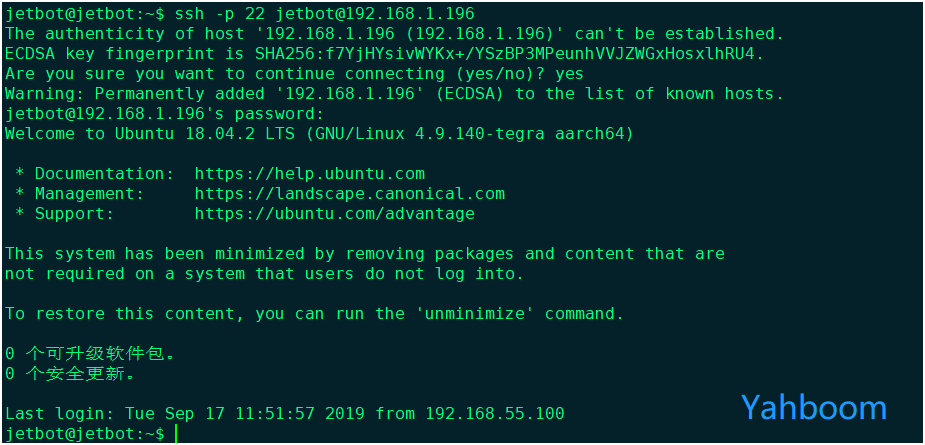Click the help.ubuntu.com documentation URL
Screen dimensions: 925x445
point(310,174)
